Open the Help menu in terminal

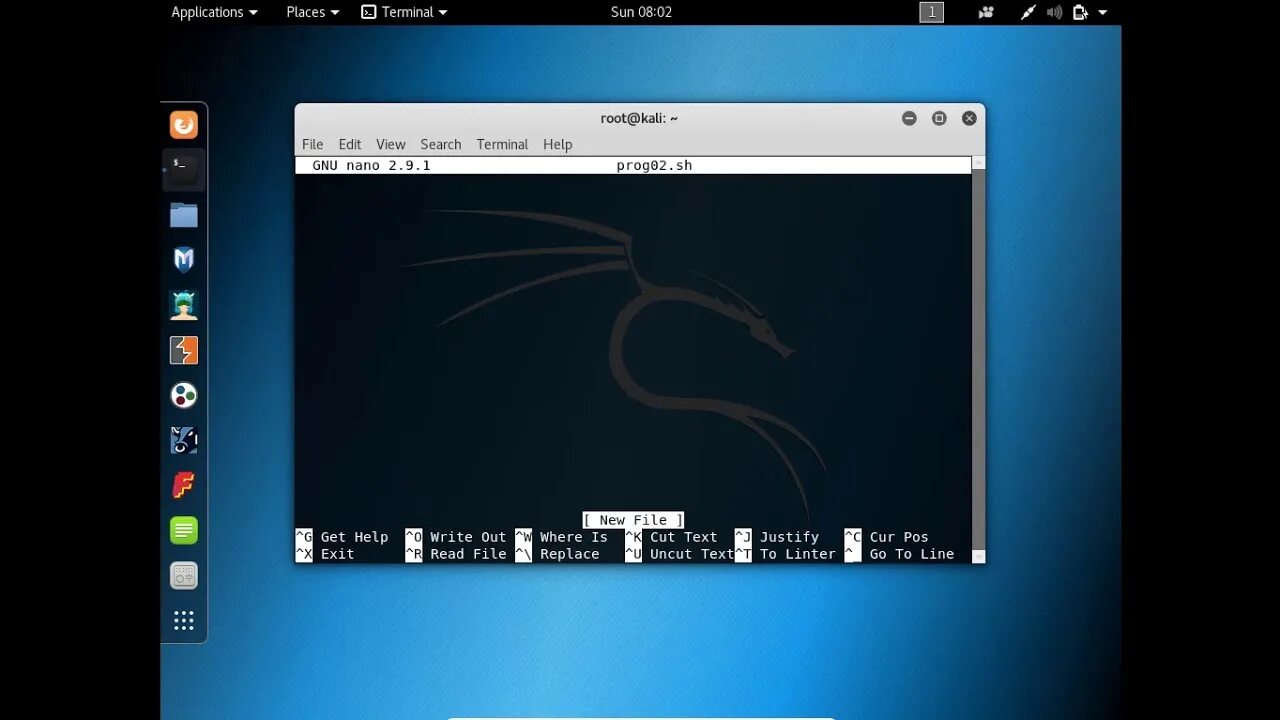click(x=558, y=144)
